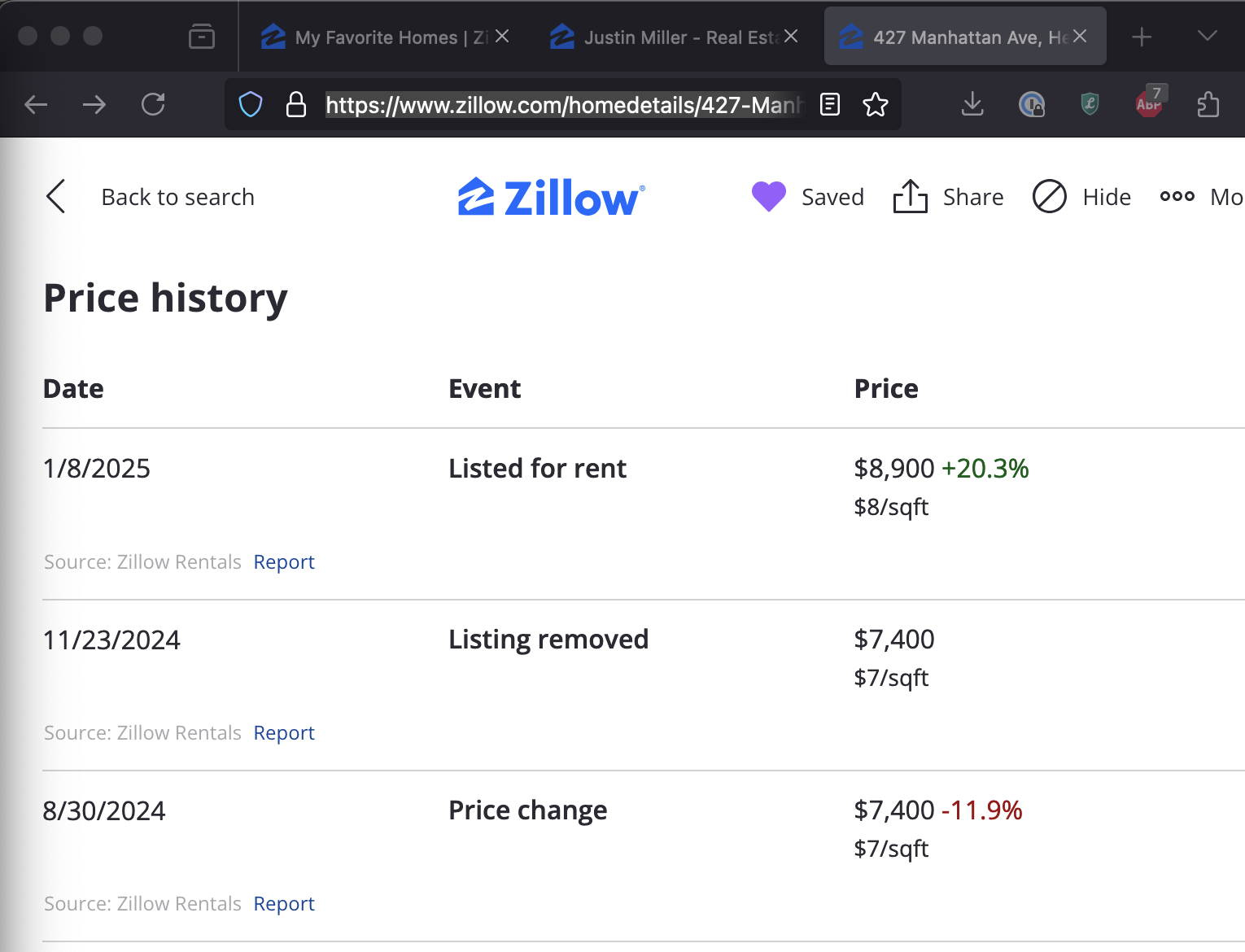This screenshot has width=1245, height=952.
Task: Open the Adblock Plus extension
Action: [x=1147, y=104]
